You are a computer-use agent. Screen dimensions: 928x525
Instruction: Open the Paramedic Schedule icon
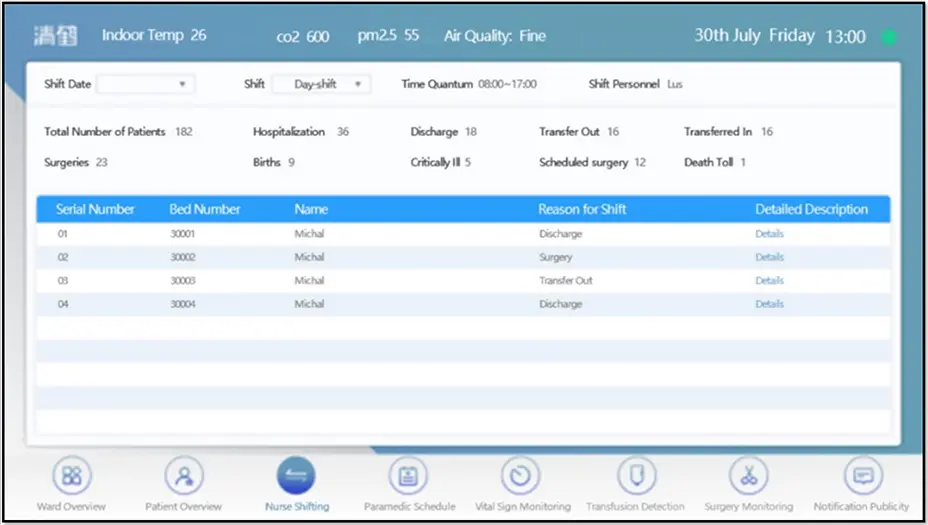coord(408,476)
